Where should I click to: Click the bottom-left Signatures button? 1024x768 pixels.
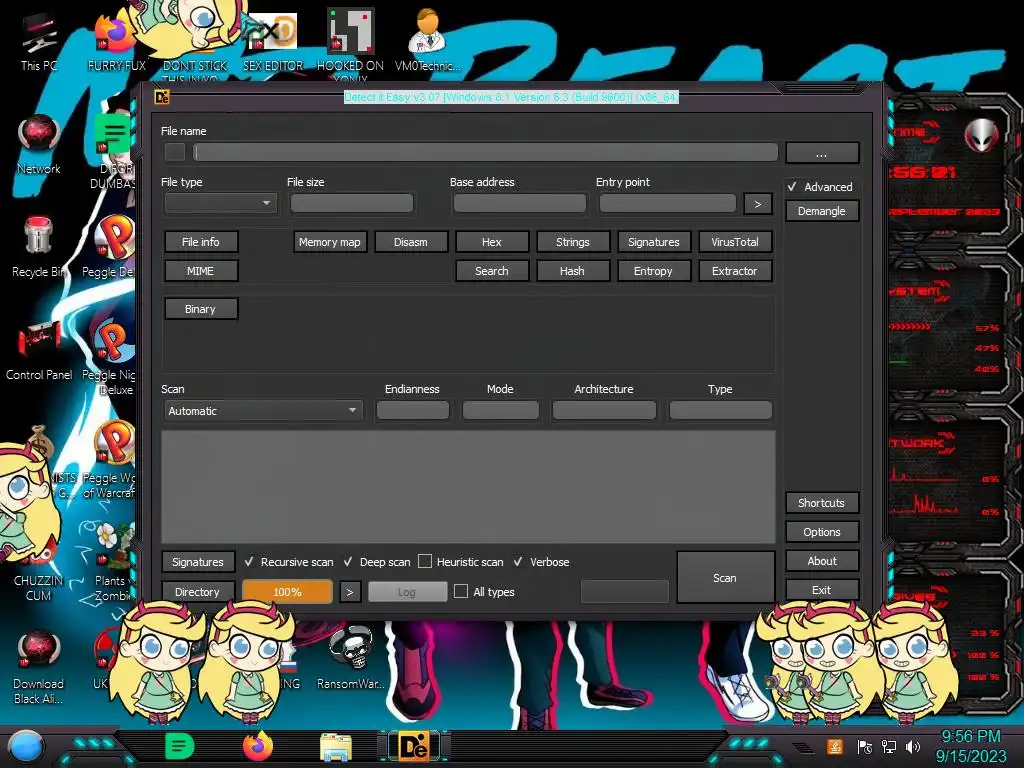(x=197, y=562)
